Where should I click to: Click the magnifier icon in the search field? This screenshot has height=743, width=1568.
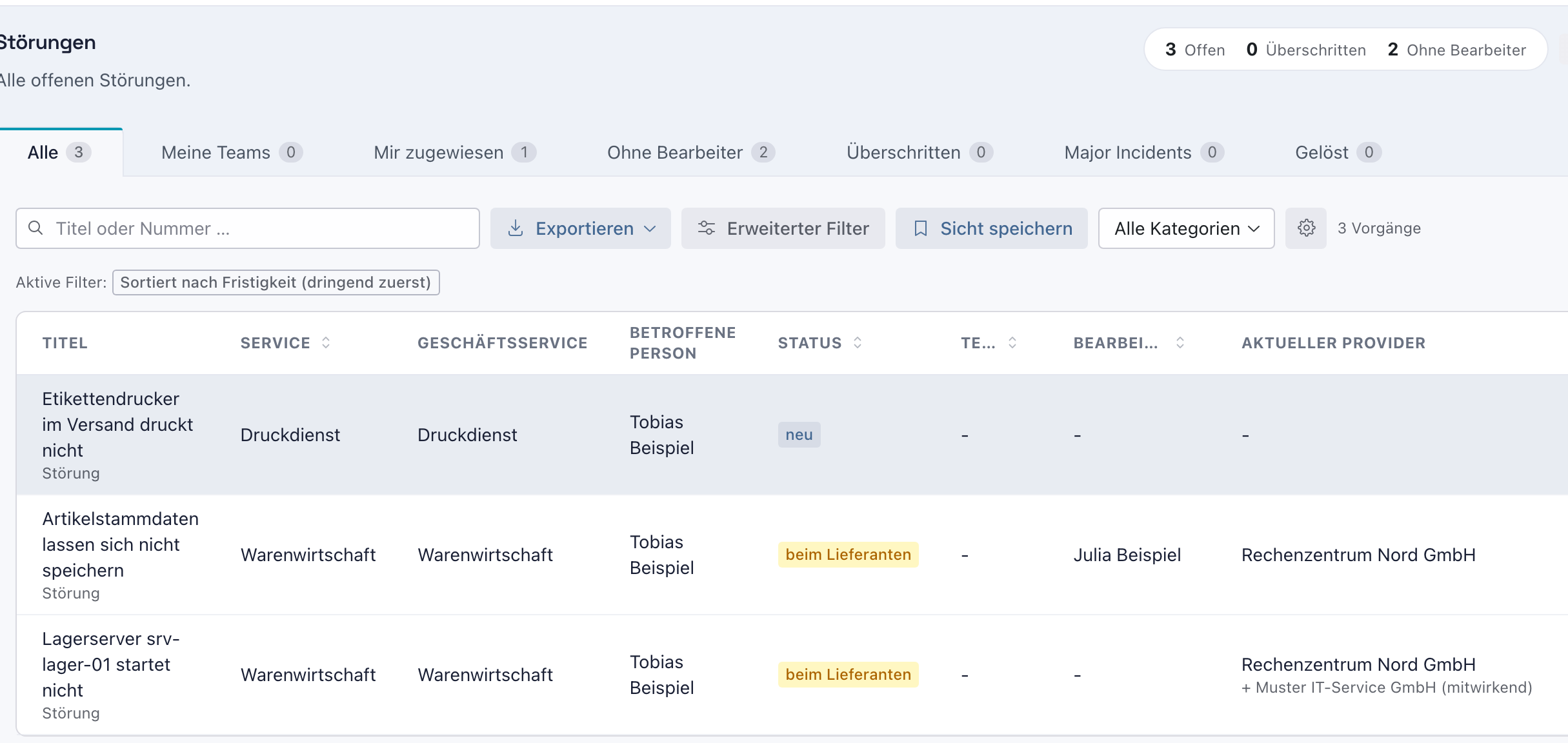pyautogui.click(x=36, y=228)
